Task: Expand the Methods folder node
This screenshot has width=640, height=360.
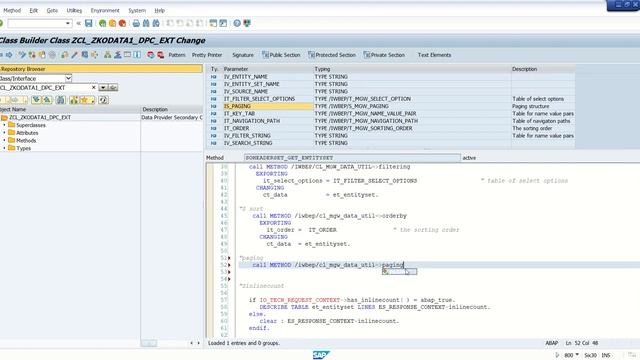Action: pos(4,140)
